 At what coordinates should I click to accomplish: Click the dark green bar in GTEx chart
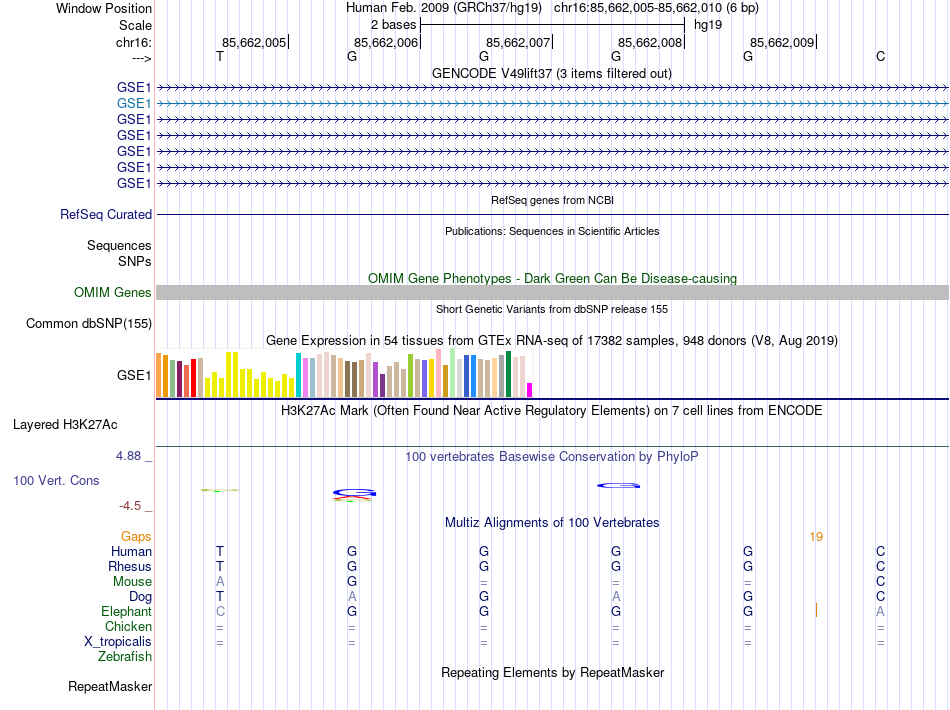508,374
